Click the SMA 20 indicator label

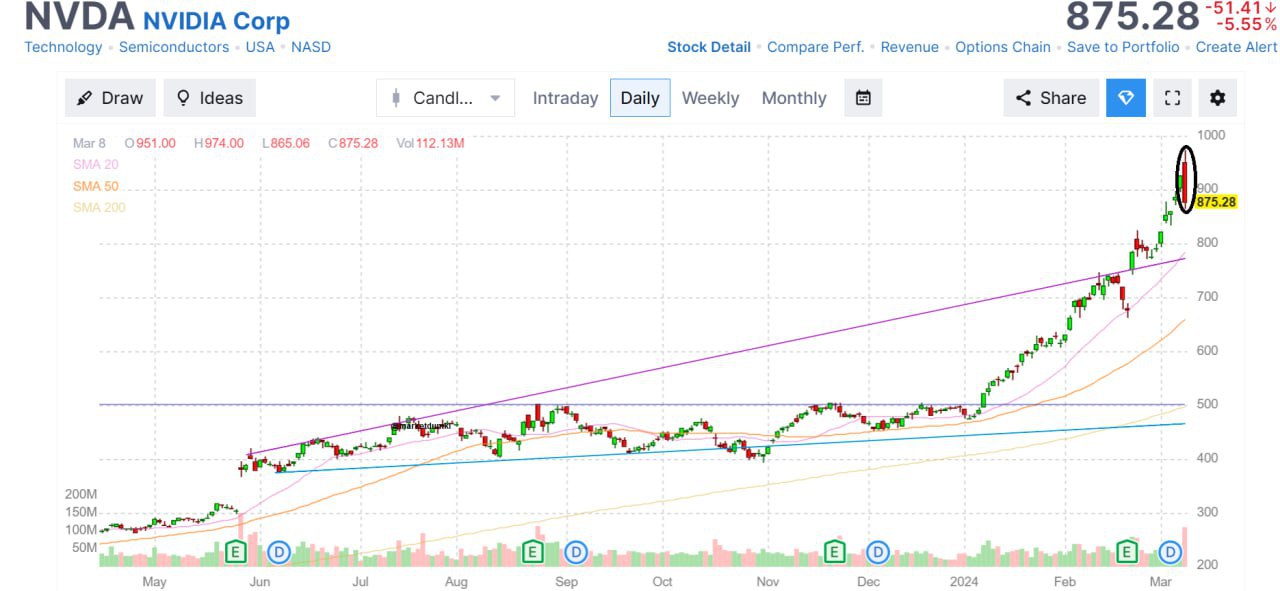[x=95, y=164]
